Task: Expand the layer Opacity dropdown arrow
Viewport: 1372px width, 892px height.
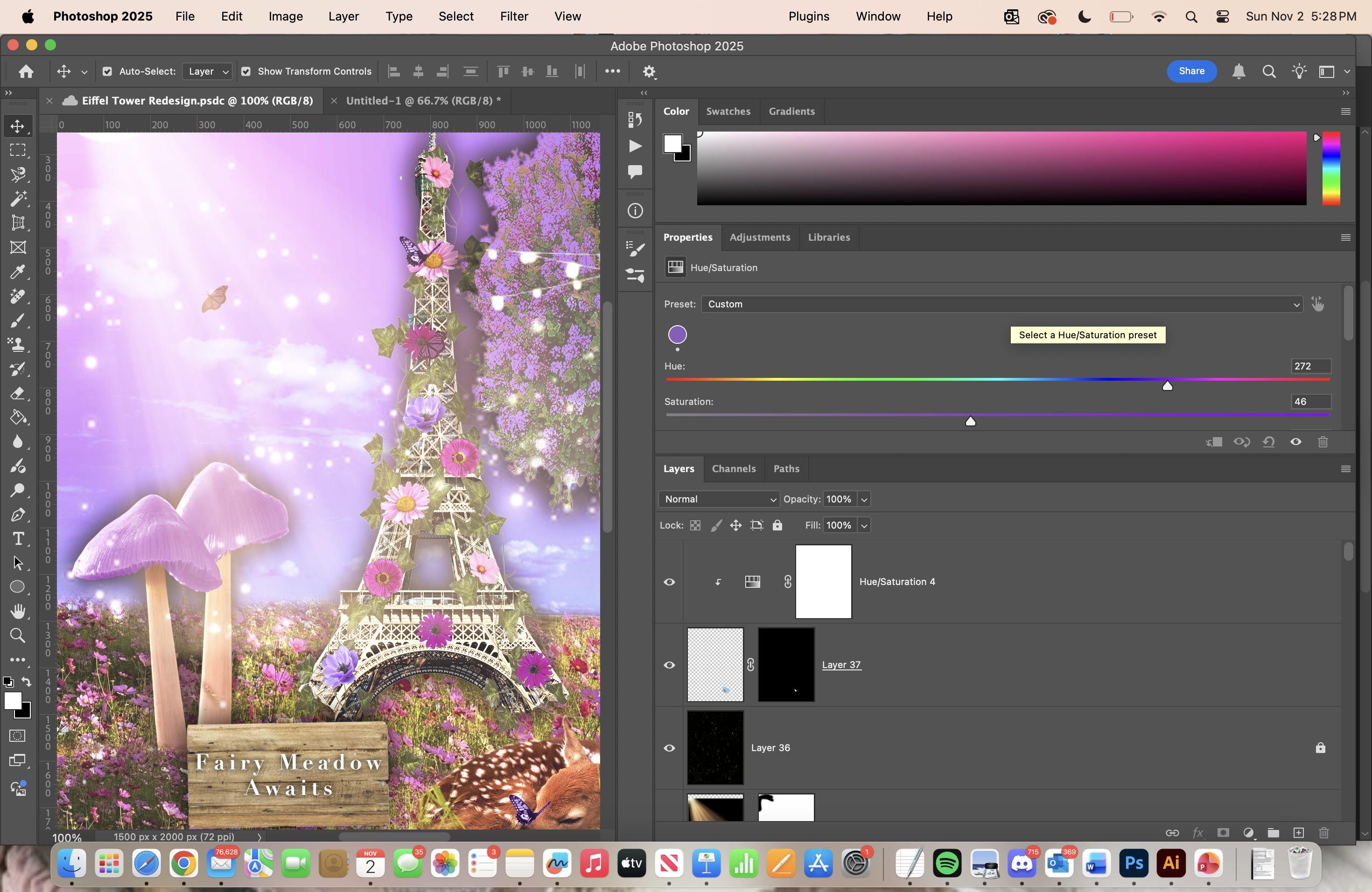Action: point(863,500)
